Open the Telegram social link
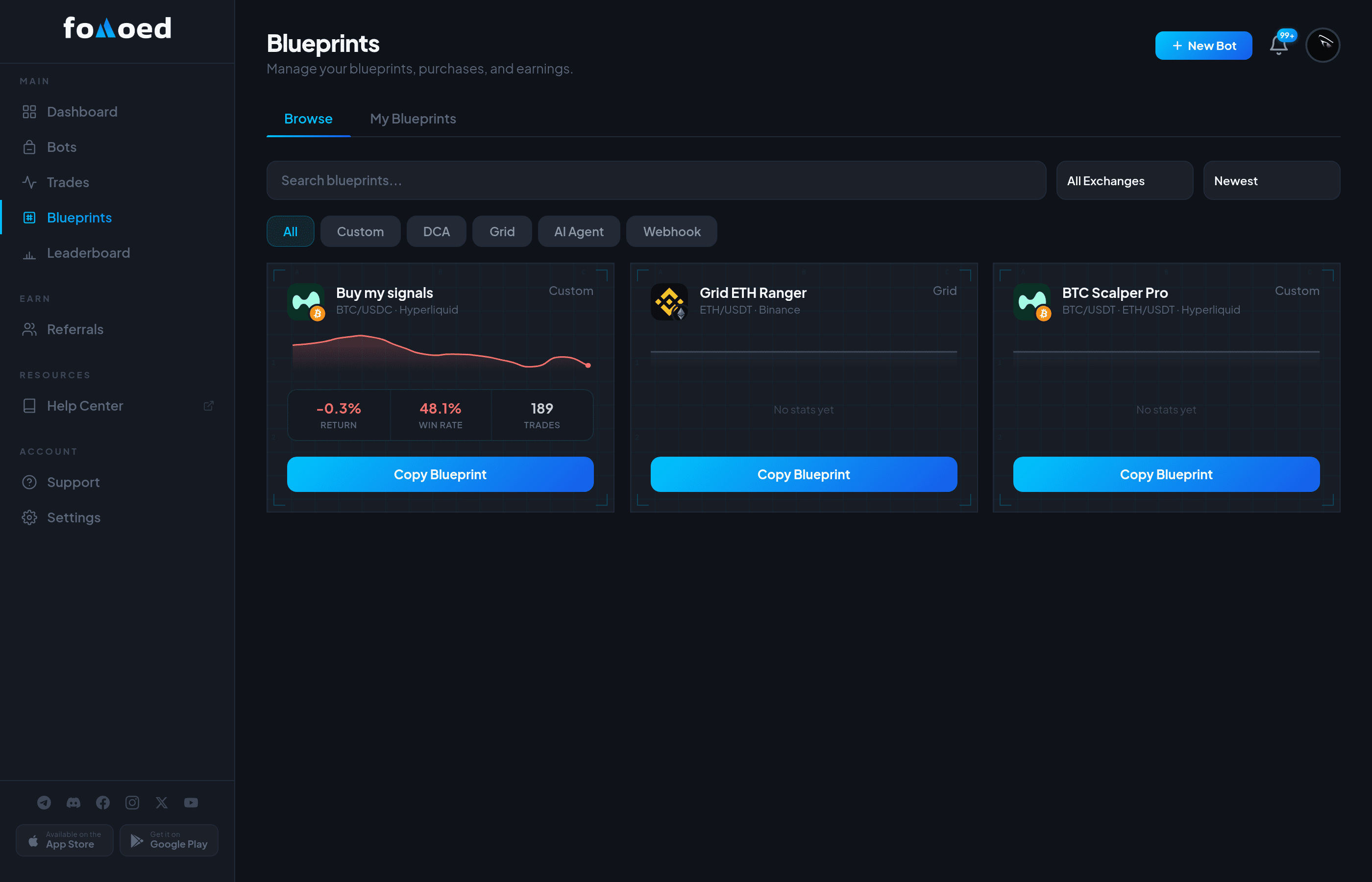 44,803
